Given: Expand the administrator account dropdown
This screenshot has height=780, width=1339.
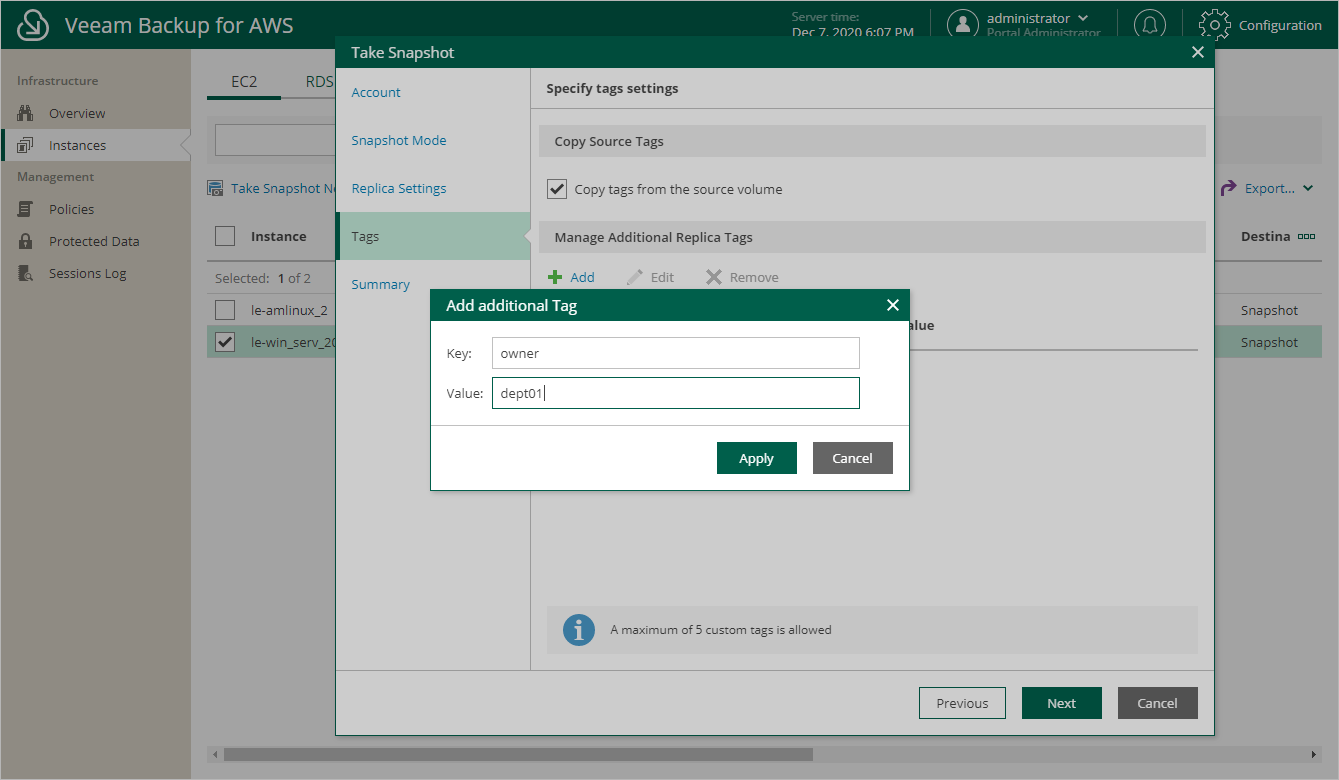Looking at the screenshot, I should point(1083,18).
